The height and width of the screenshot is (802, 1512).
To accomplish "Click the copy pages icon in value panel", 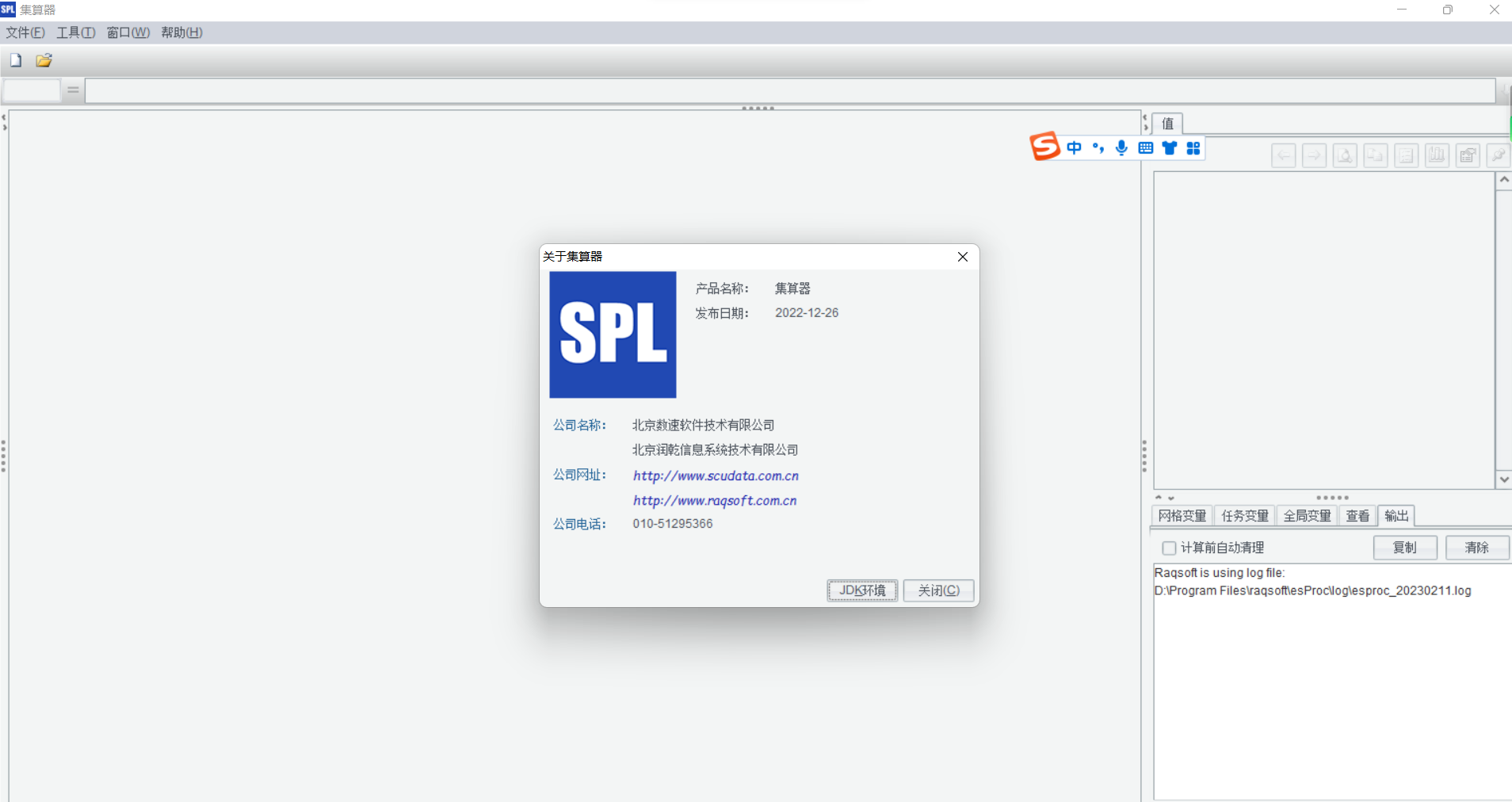I will (x=1376, y=155).
